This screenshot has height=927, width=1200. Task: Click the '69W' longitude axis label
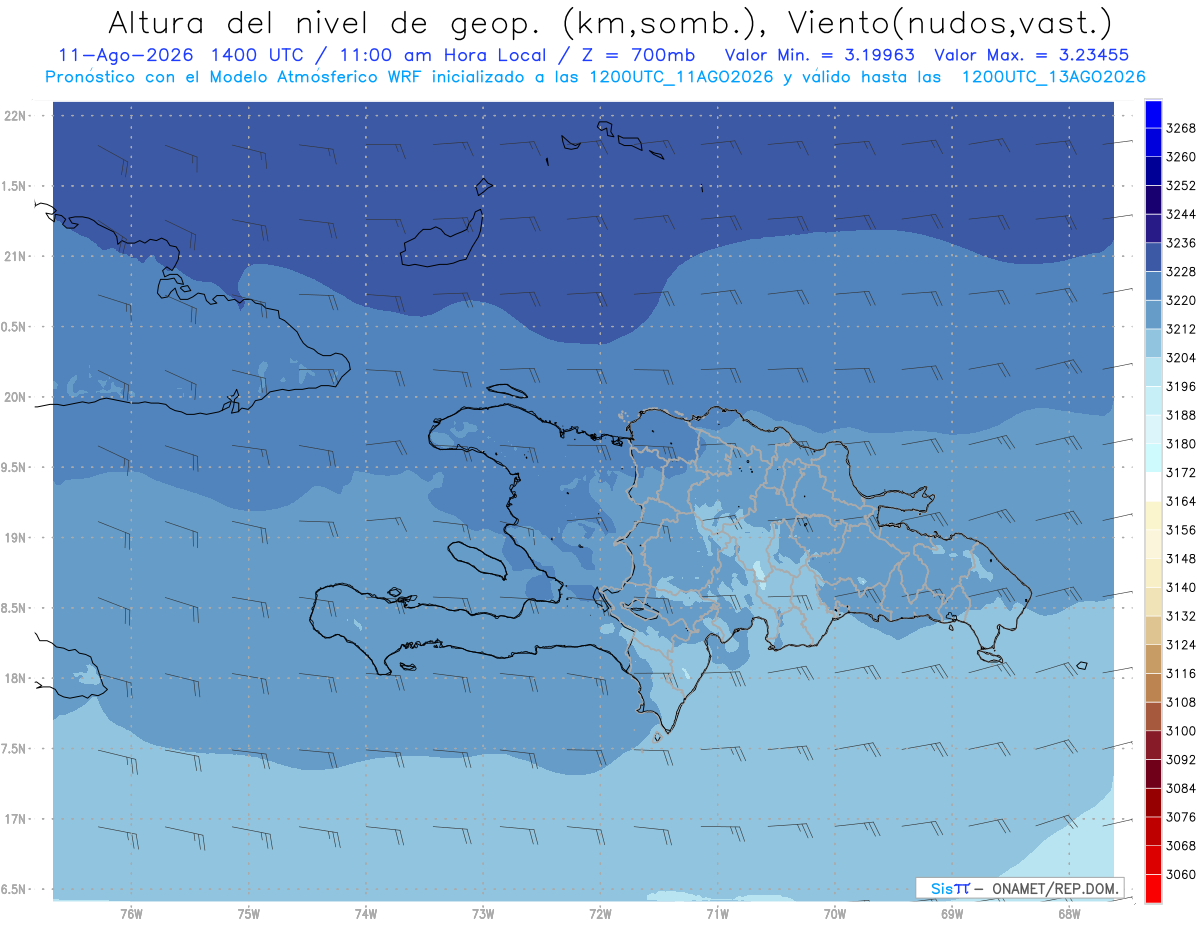tap(952, 914)
